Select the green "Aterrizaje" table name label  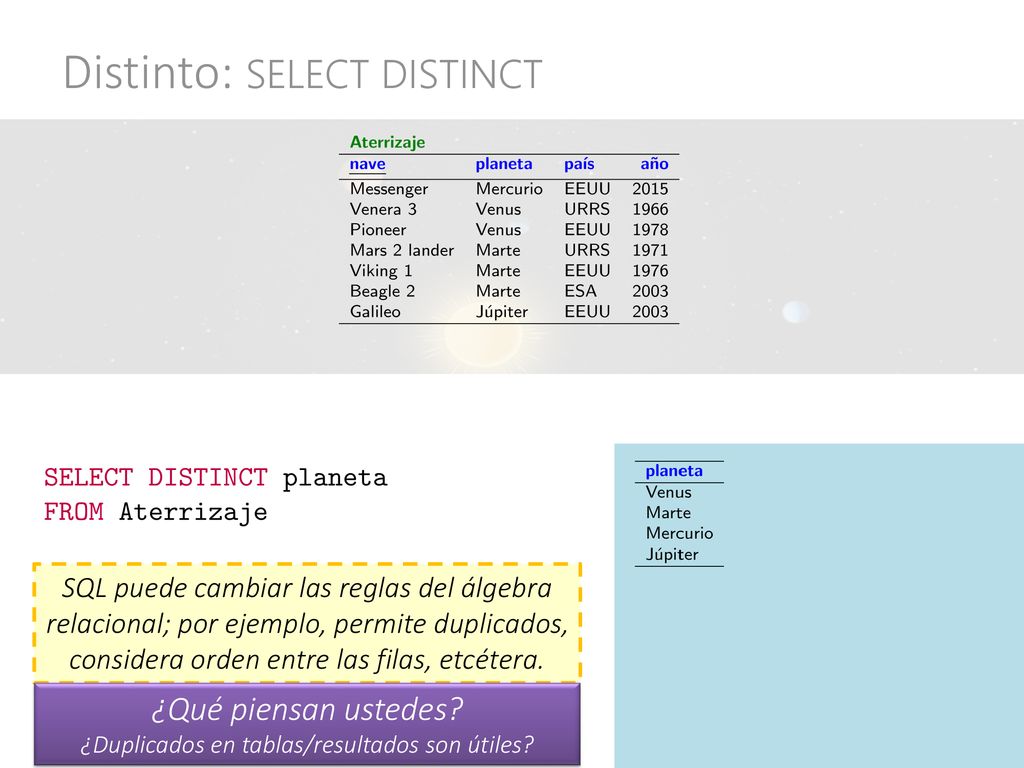click(387, 142)
